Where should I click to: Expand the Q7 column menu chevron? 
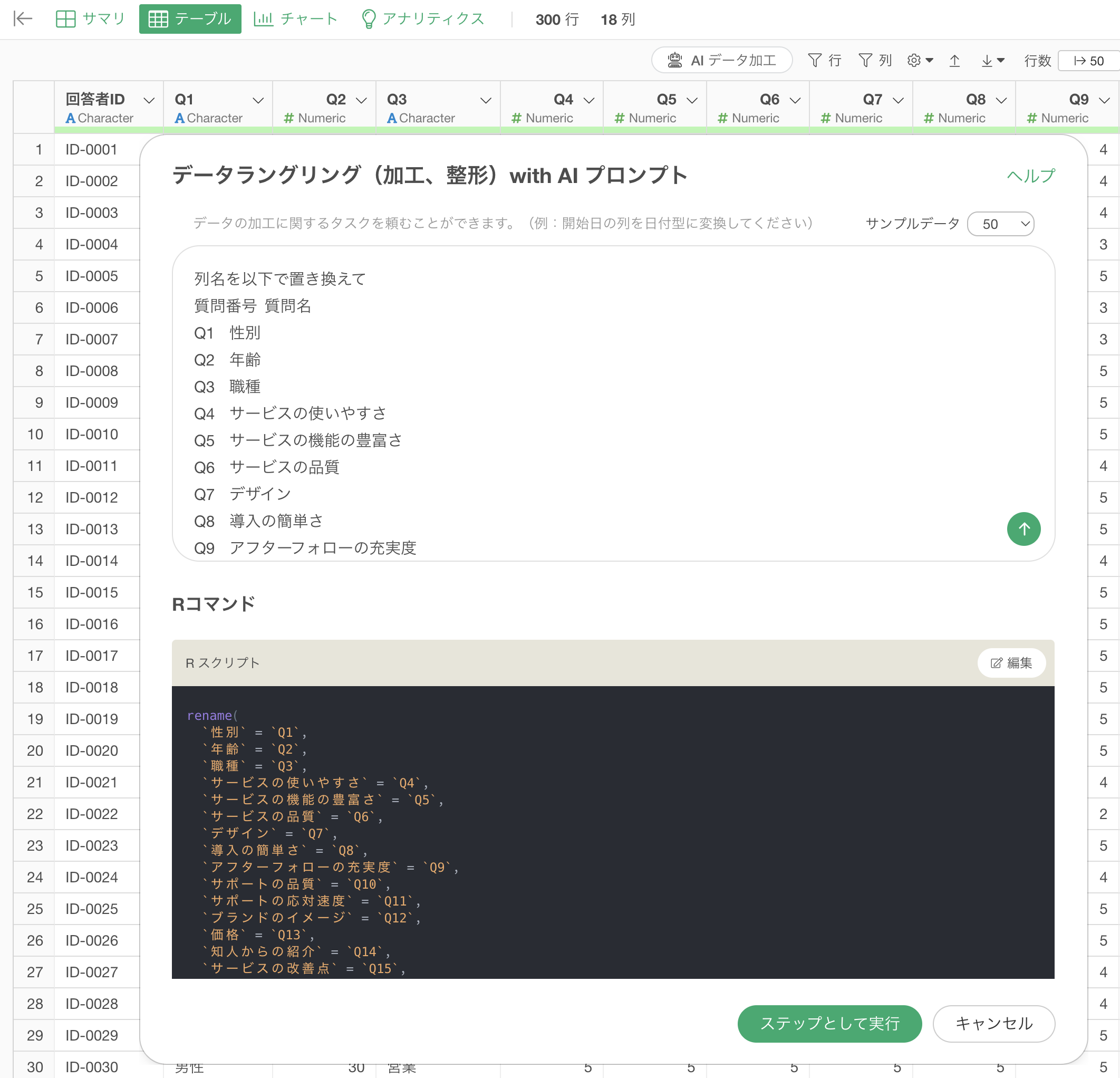tap(899, 100)
